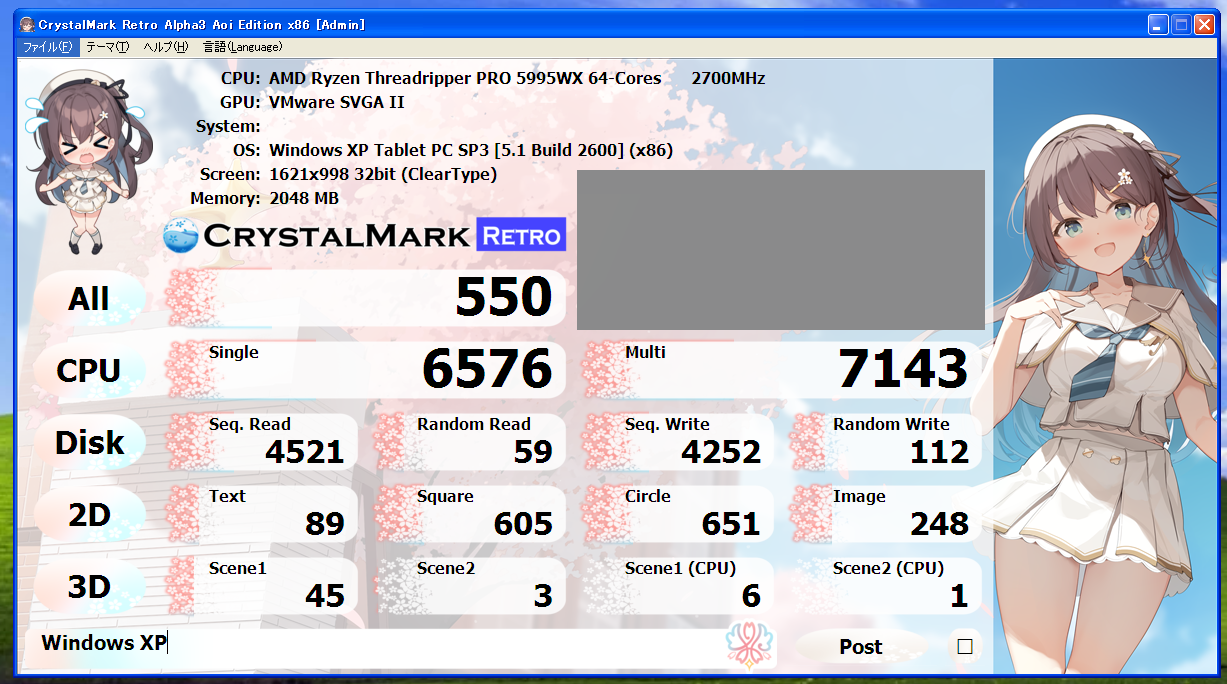Run the 3D benchmark

(x=89, y=587)
